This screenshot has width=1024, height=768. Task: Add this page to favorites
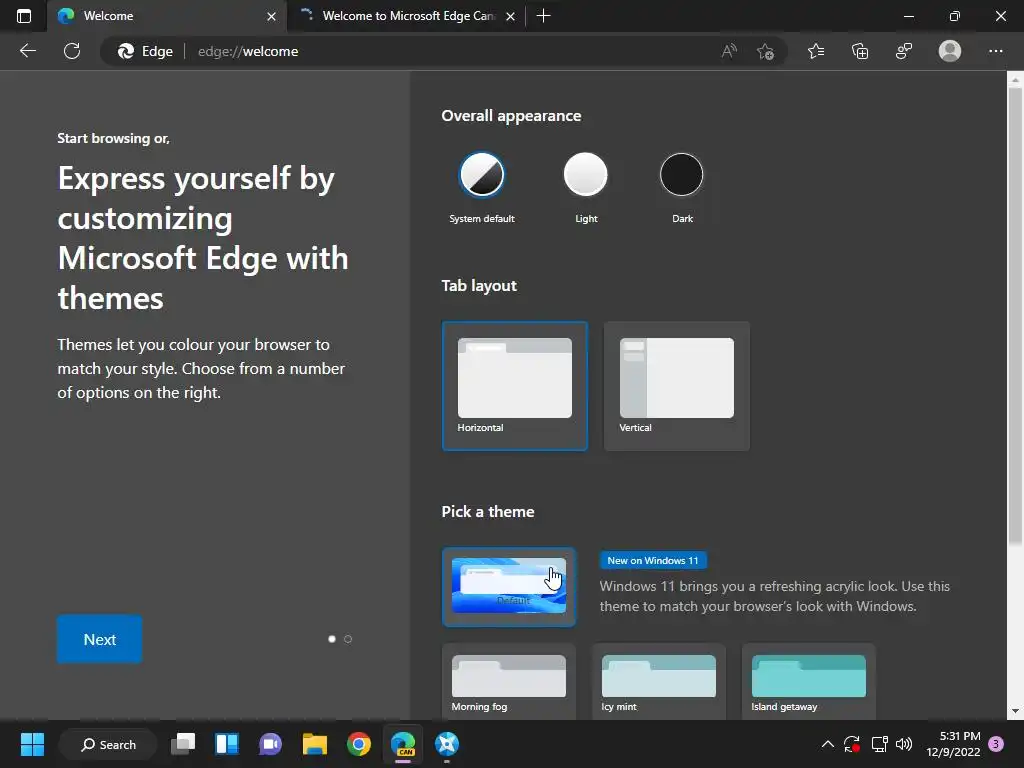(x=765, y=51)
